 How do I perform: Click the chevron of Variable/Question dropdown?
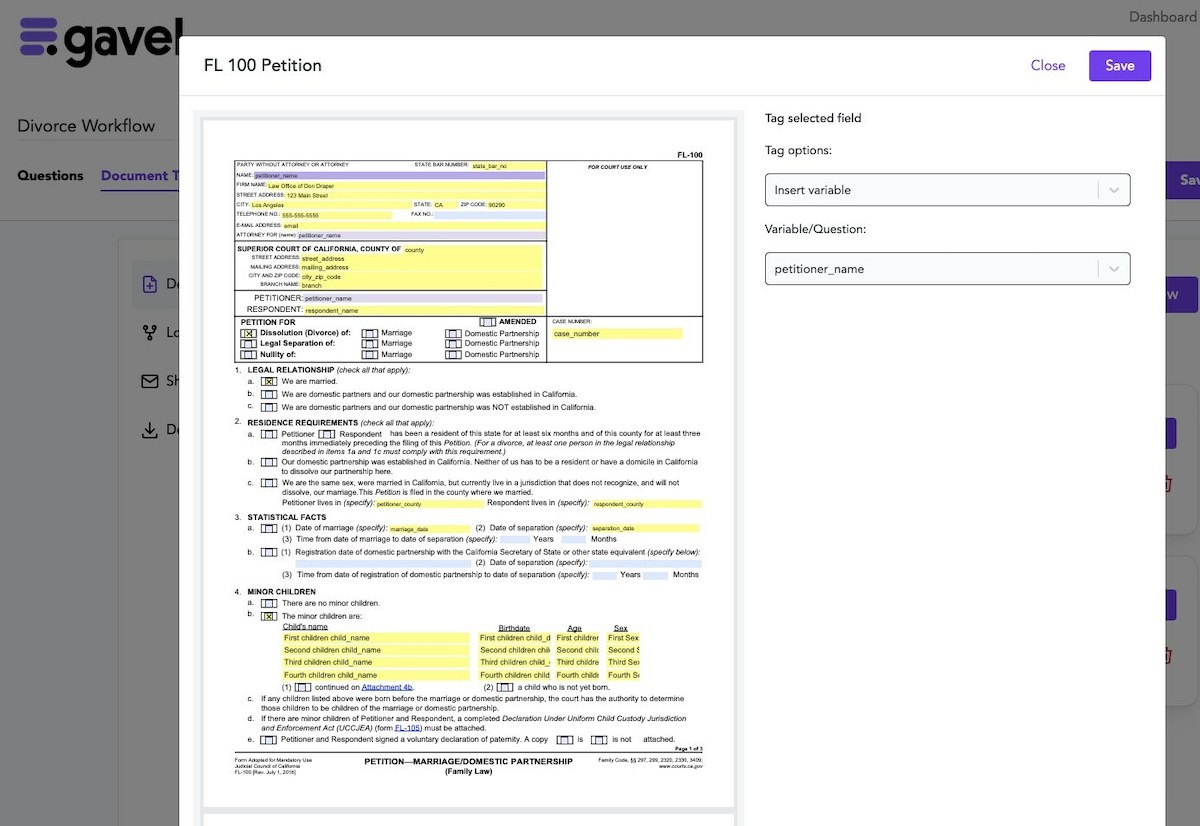pos(1114,269)
